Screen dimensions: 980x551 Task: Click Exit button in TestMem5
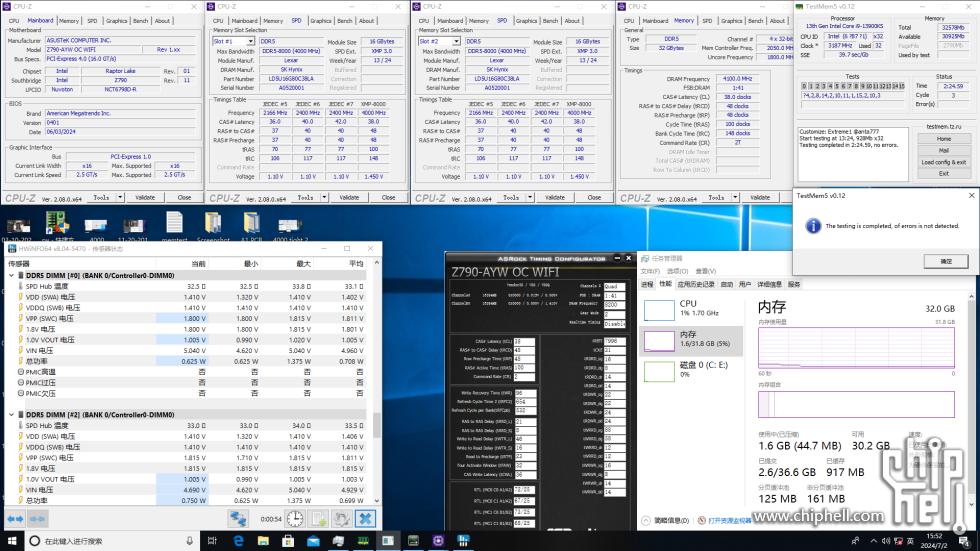click(944, 174)
